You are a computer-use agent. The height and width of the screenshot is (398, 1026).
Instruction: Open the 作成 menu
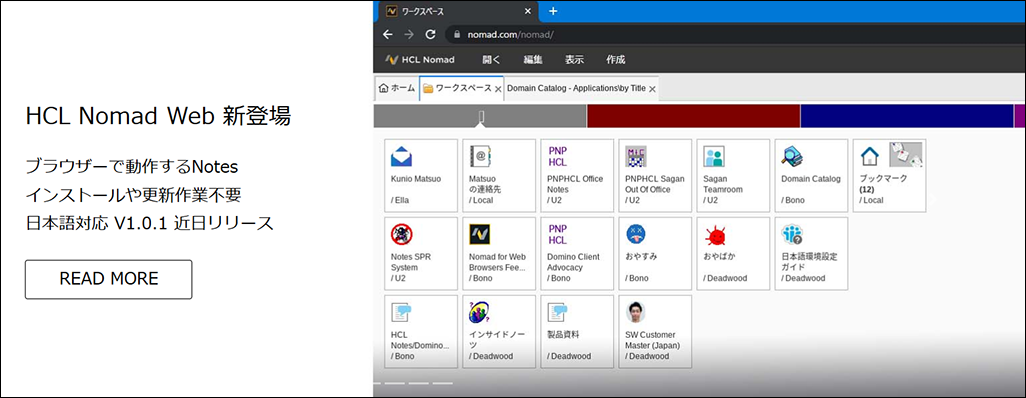pyautogui.click(x=616, y=60)
